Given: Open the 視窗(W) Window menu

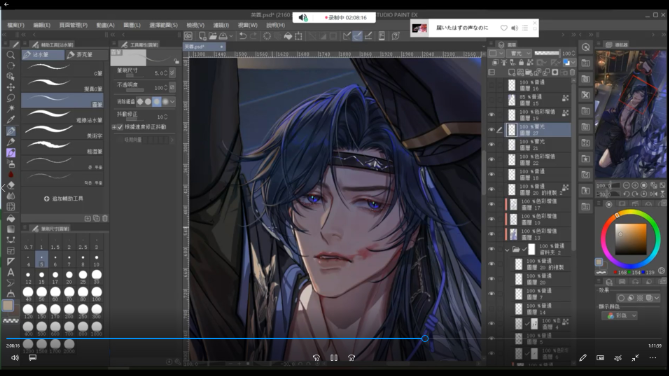Looking at the screenshot, I should [x=247, y=25].
